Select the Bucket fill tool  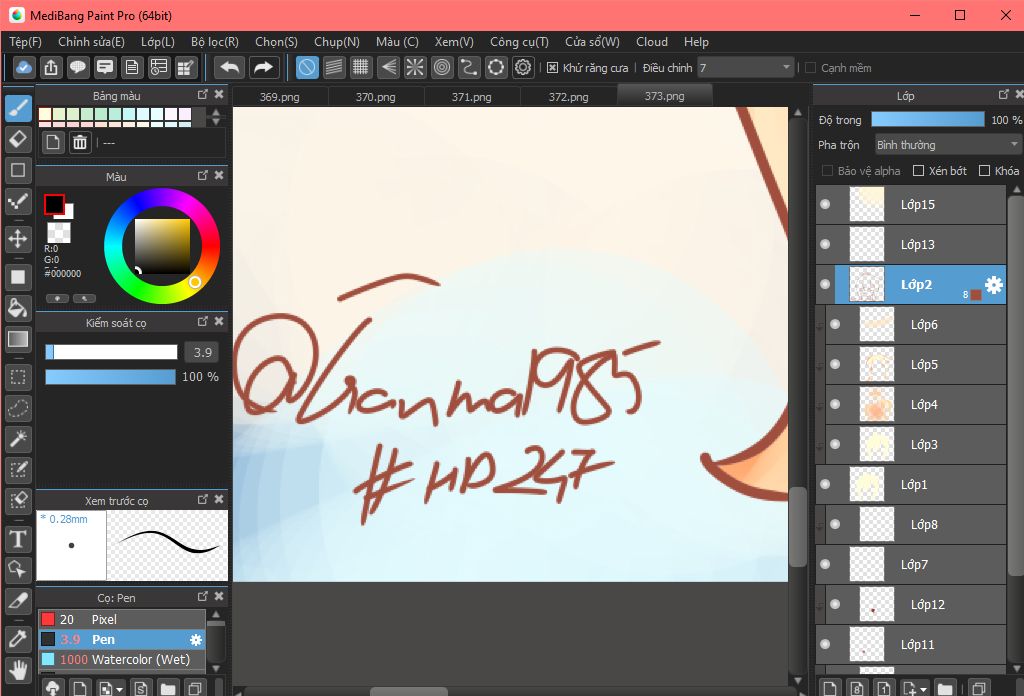(18, 308)
